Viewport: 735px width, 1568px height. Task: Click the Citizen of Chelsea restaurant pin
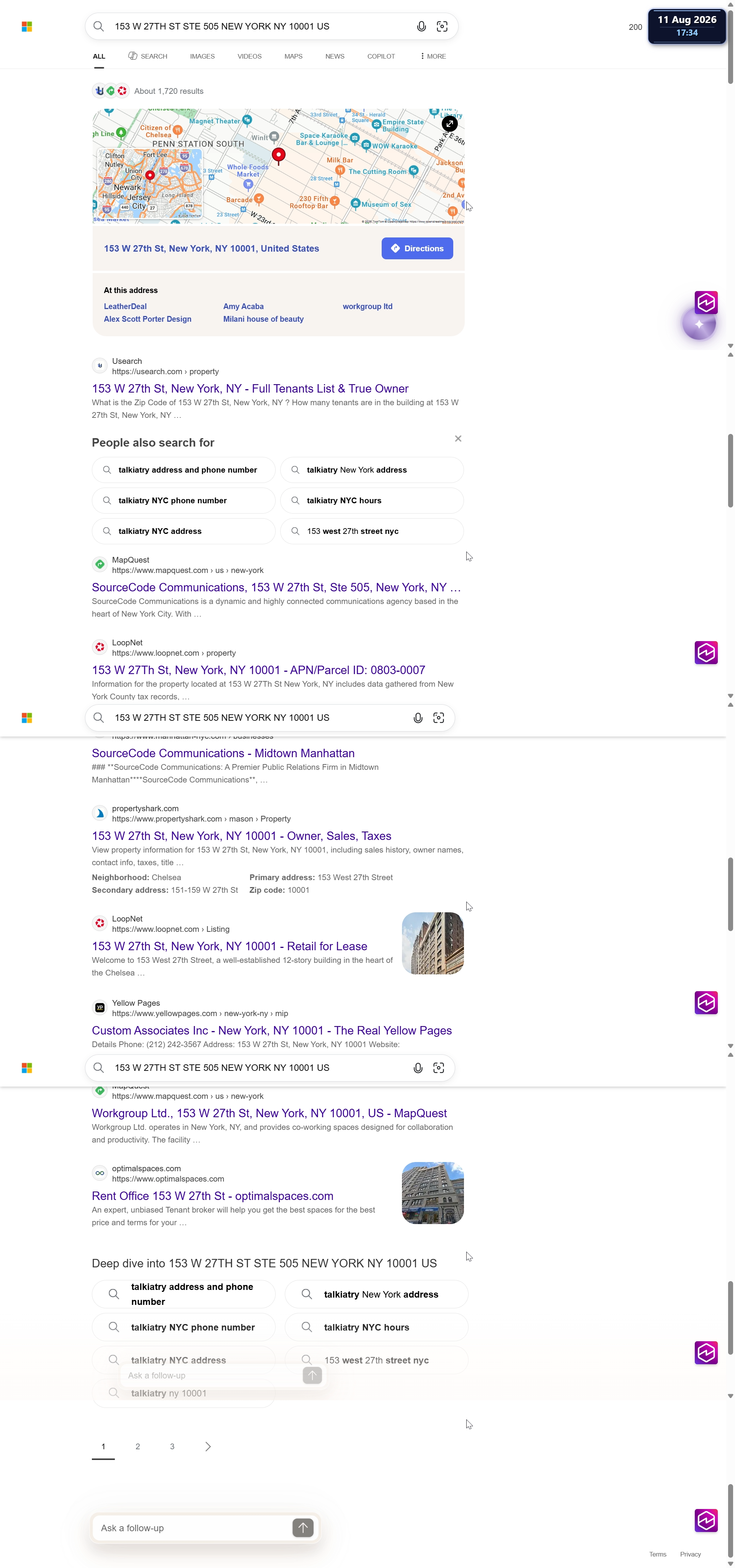(x=178, y=130)
